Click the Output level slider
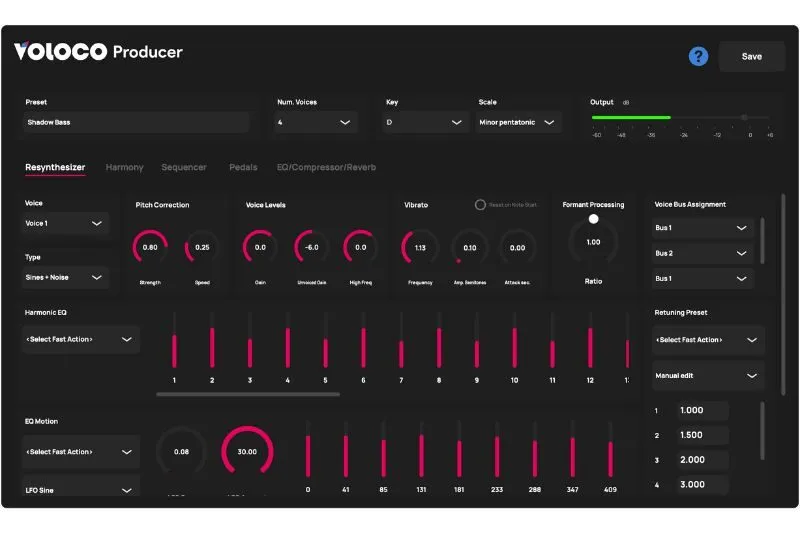The image size is (800, 533). (682, 117)
